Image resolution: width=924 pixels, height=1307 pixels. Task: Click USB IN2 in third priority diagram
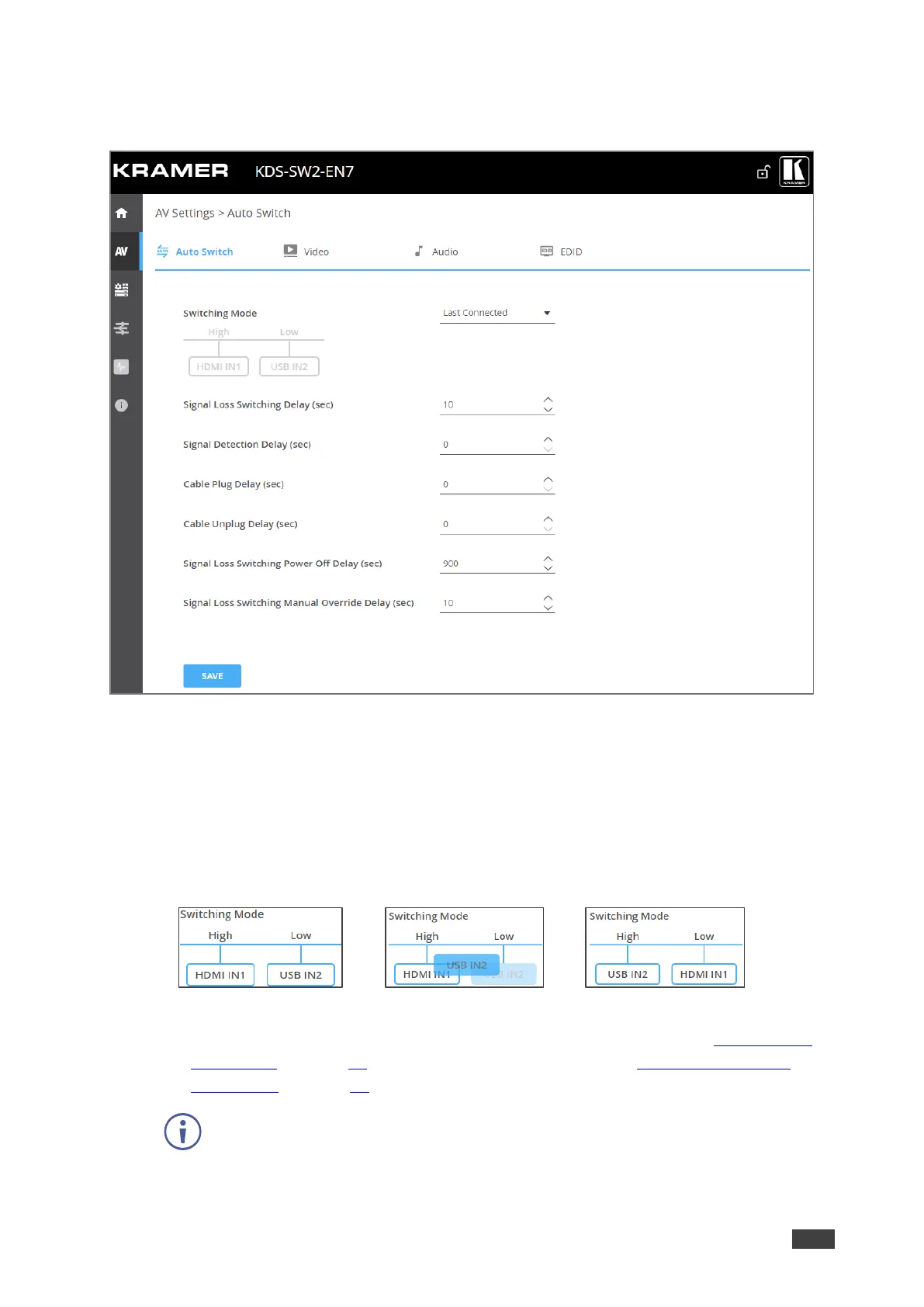tap(628, 974)
